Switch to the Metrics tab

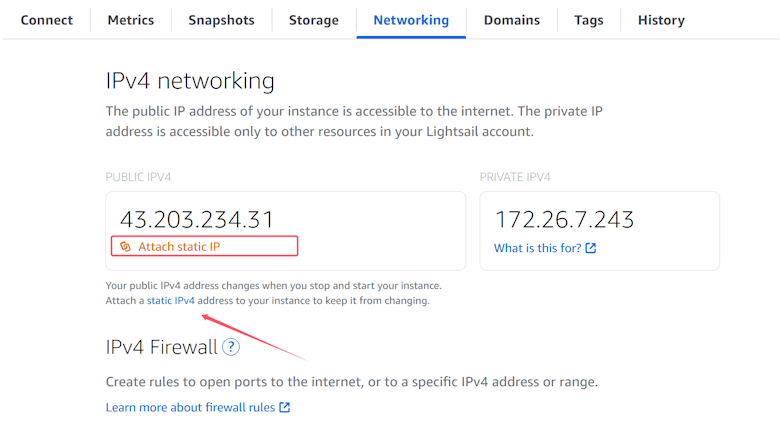[131, 20]
